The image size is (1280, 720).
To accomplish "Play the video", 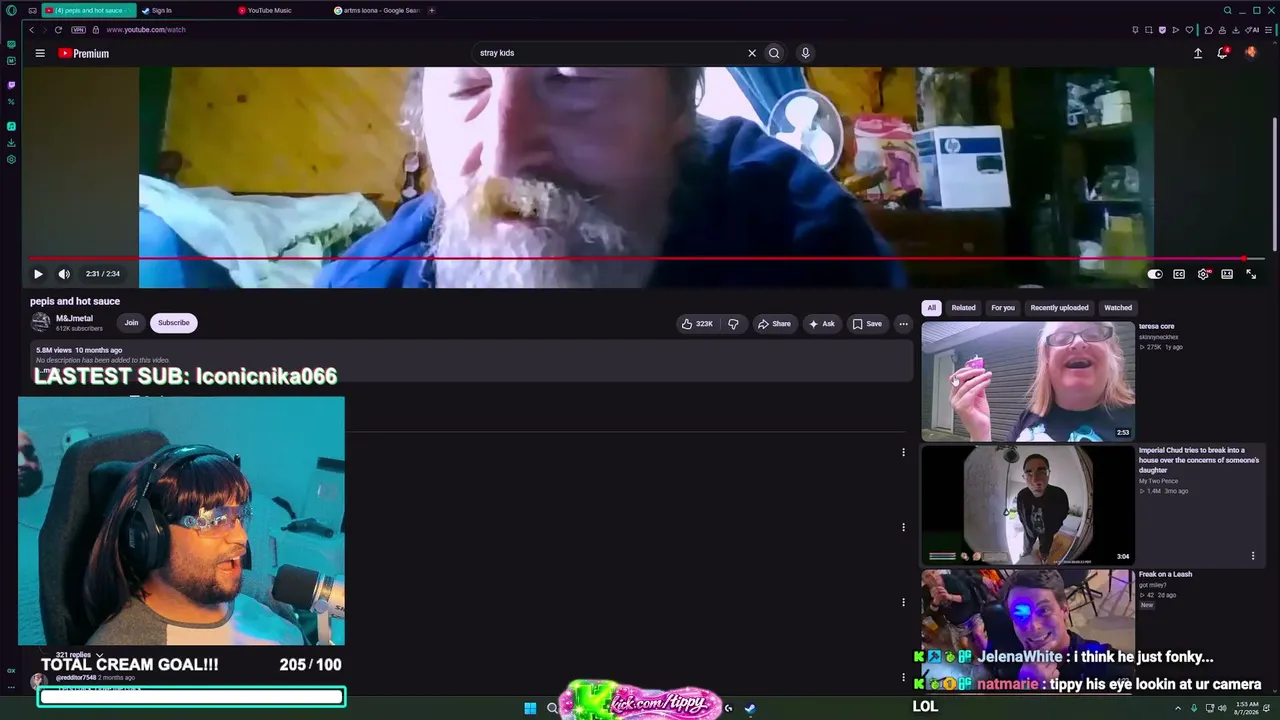I will 38,274.
